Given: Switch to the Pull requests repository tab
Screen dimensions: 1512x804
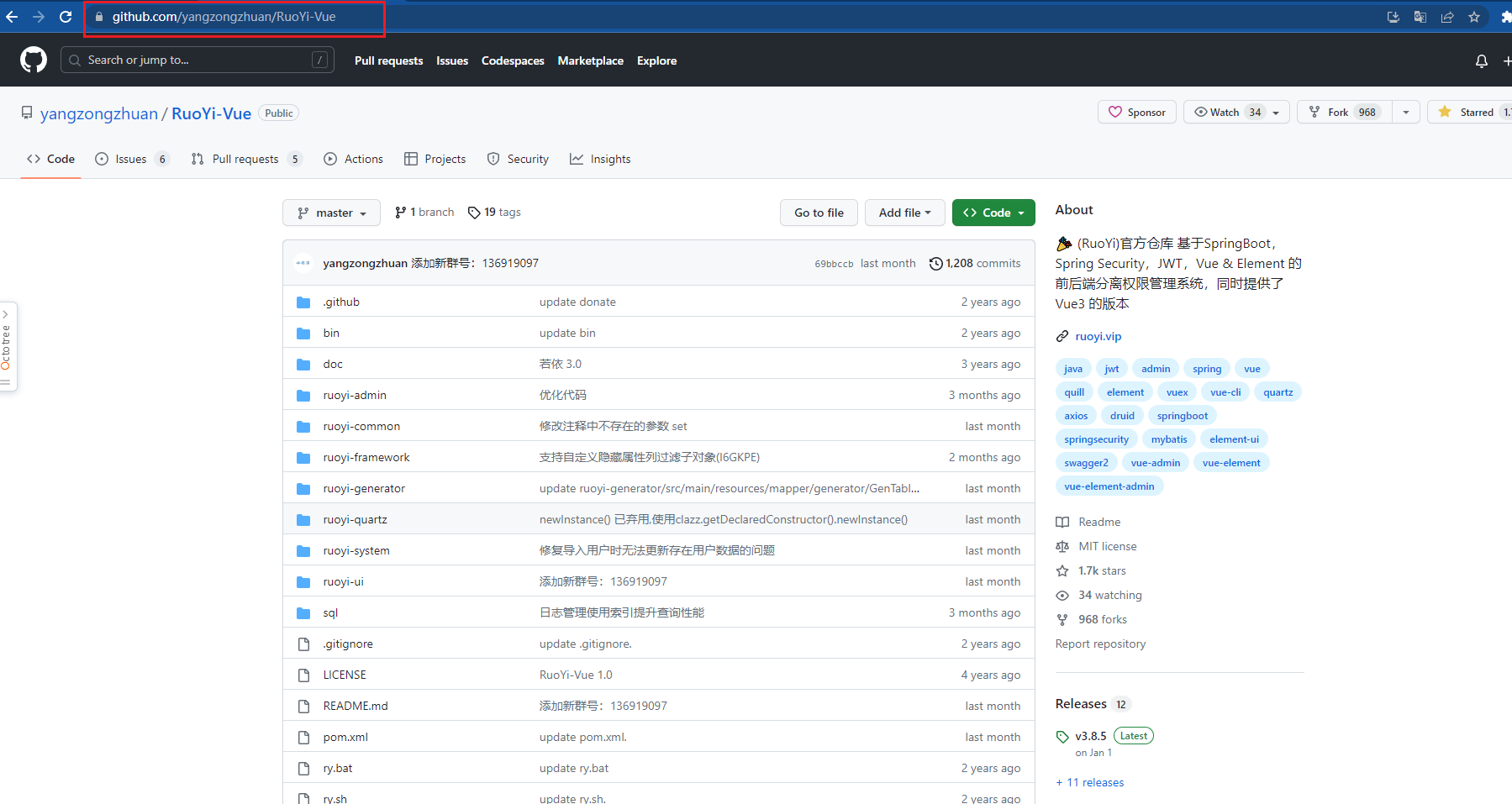Looking at the screenshot, I should click(246, 160).
